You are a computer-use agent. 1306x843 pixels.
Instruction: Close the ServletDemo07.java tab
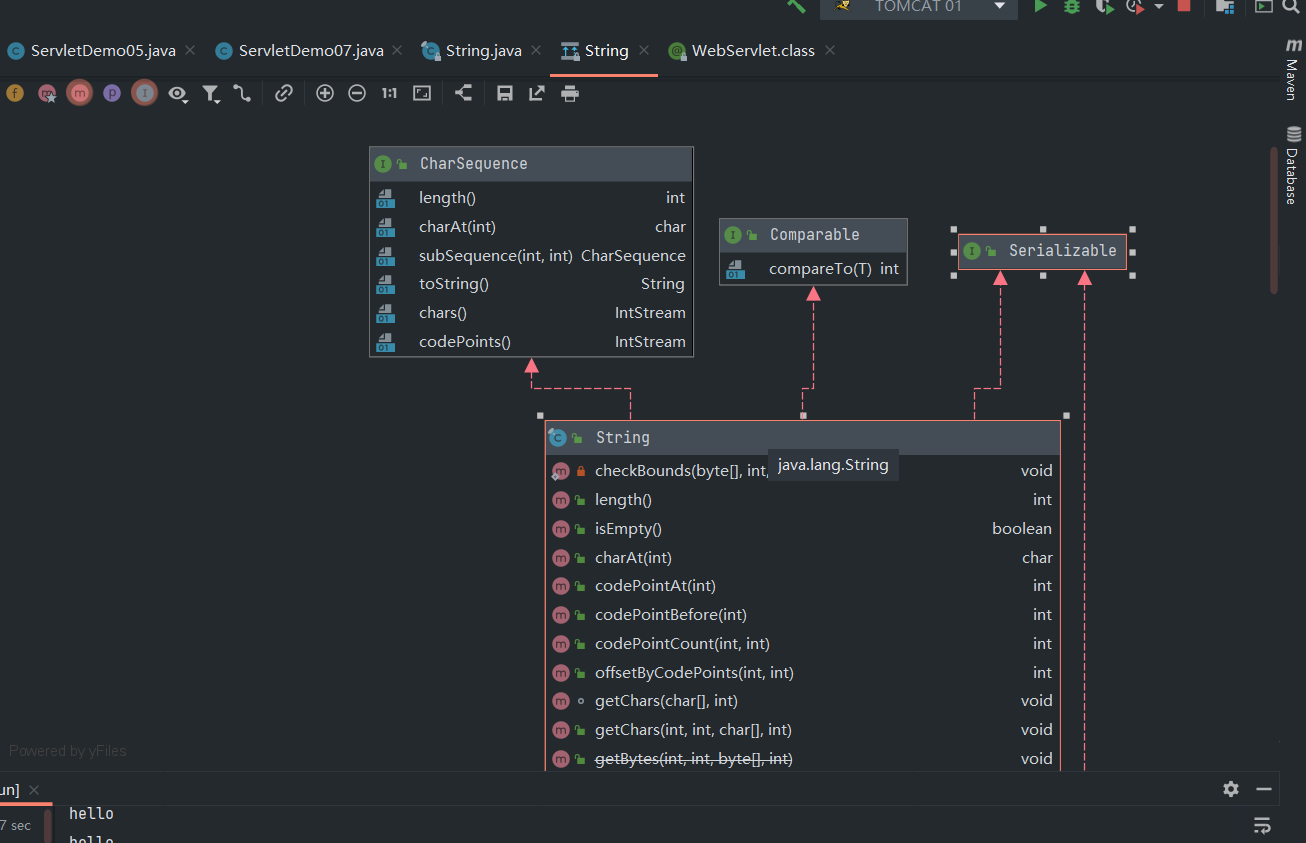[x=397, y=50]
